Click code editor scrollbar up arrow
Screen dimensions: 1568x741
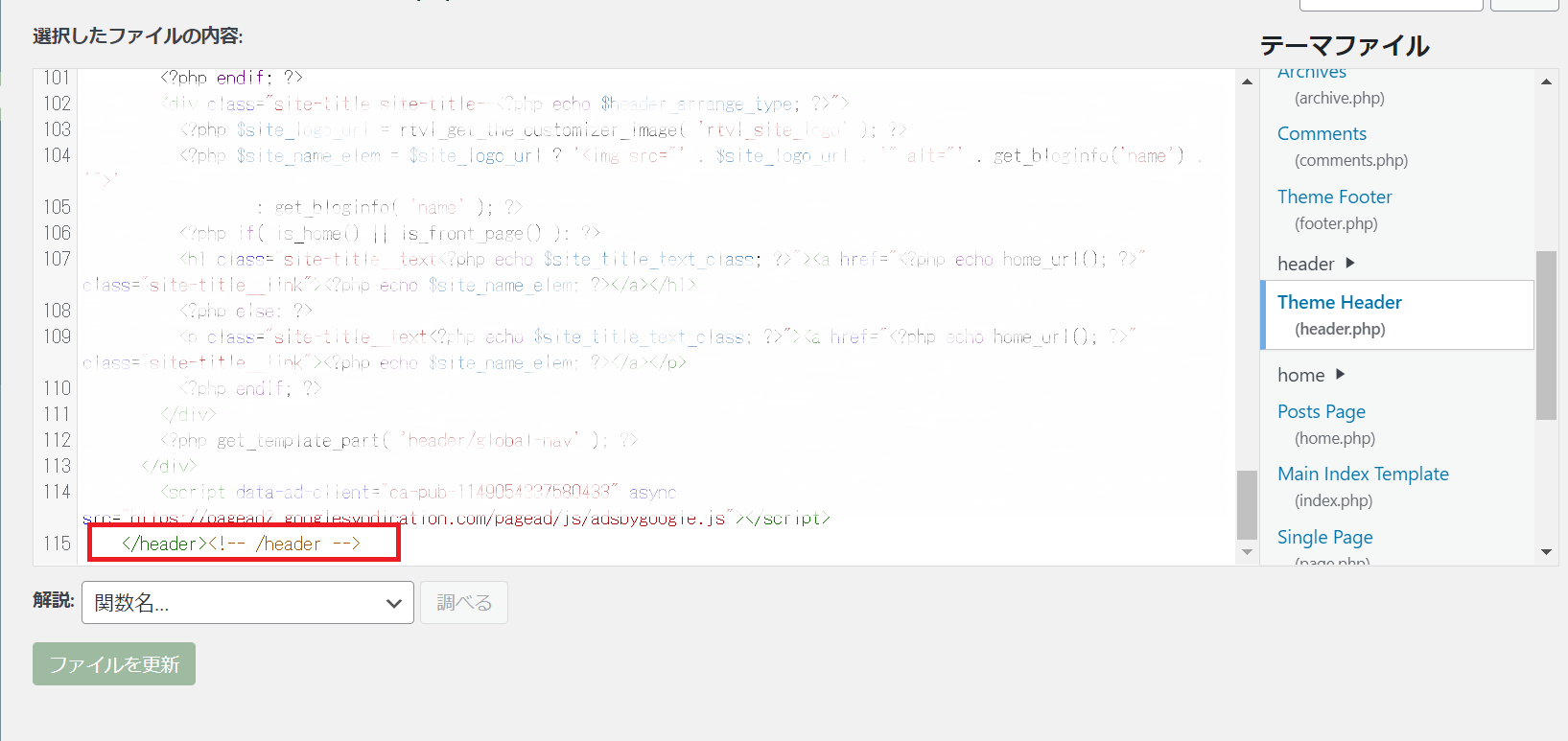coord(1247,81)
